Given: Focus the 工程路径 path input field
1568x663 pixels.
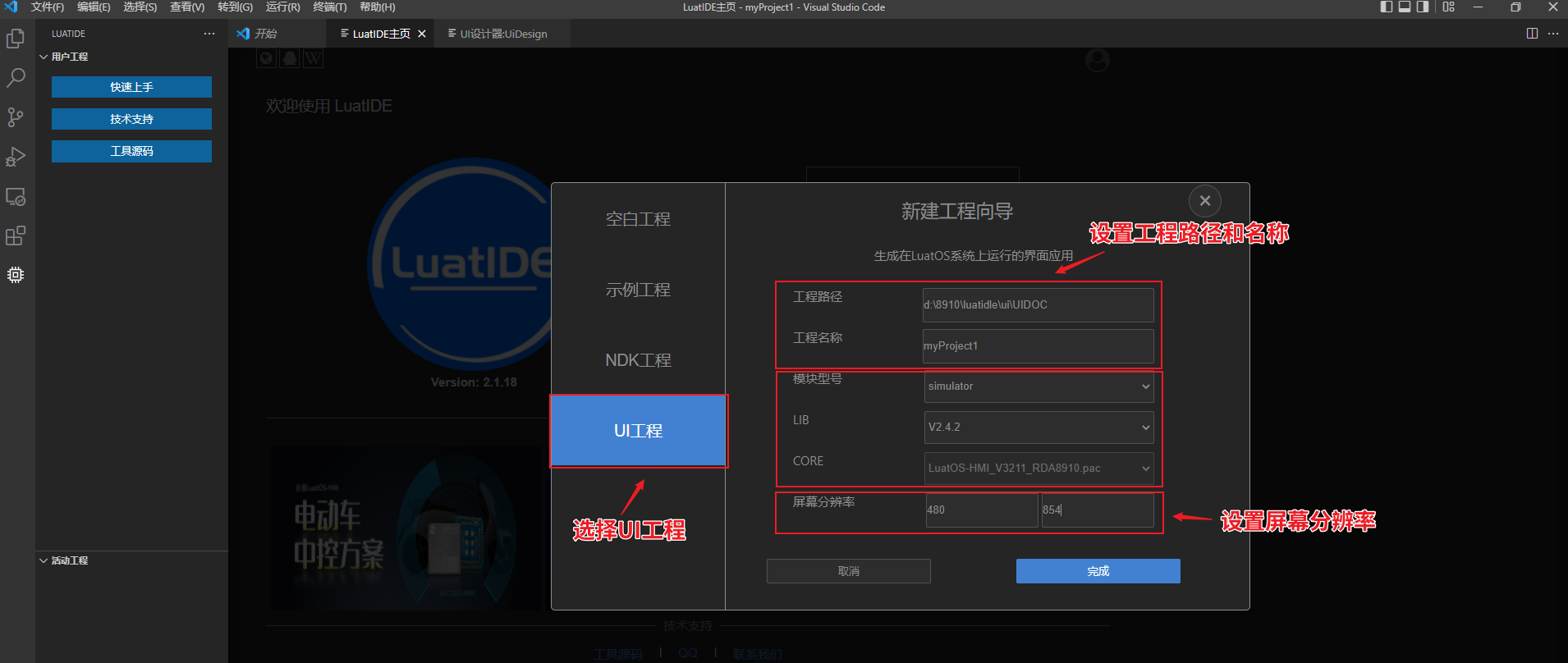Looking at the screenshot, I should point(1038,305).
